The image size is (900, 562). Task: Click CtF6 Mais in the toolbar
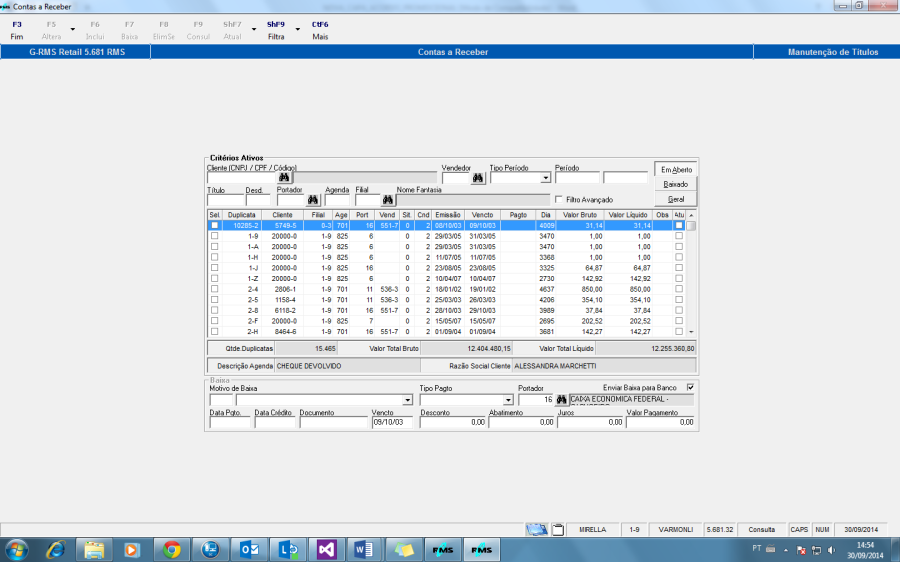click(320, 30)
